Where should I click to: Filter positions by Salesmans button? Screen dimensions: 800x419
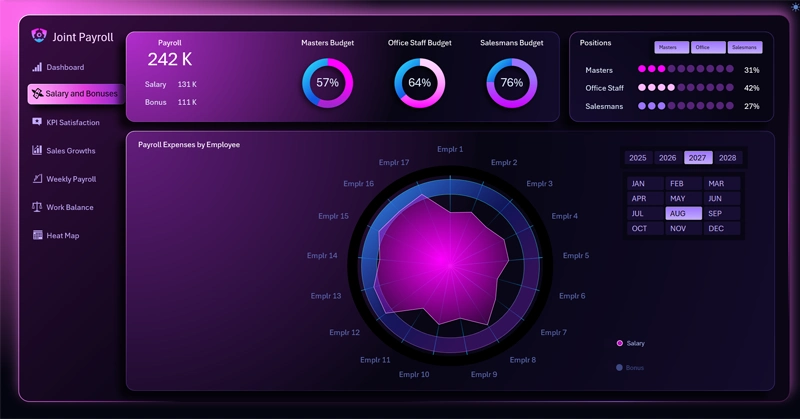[745, 47]
